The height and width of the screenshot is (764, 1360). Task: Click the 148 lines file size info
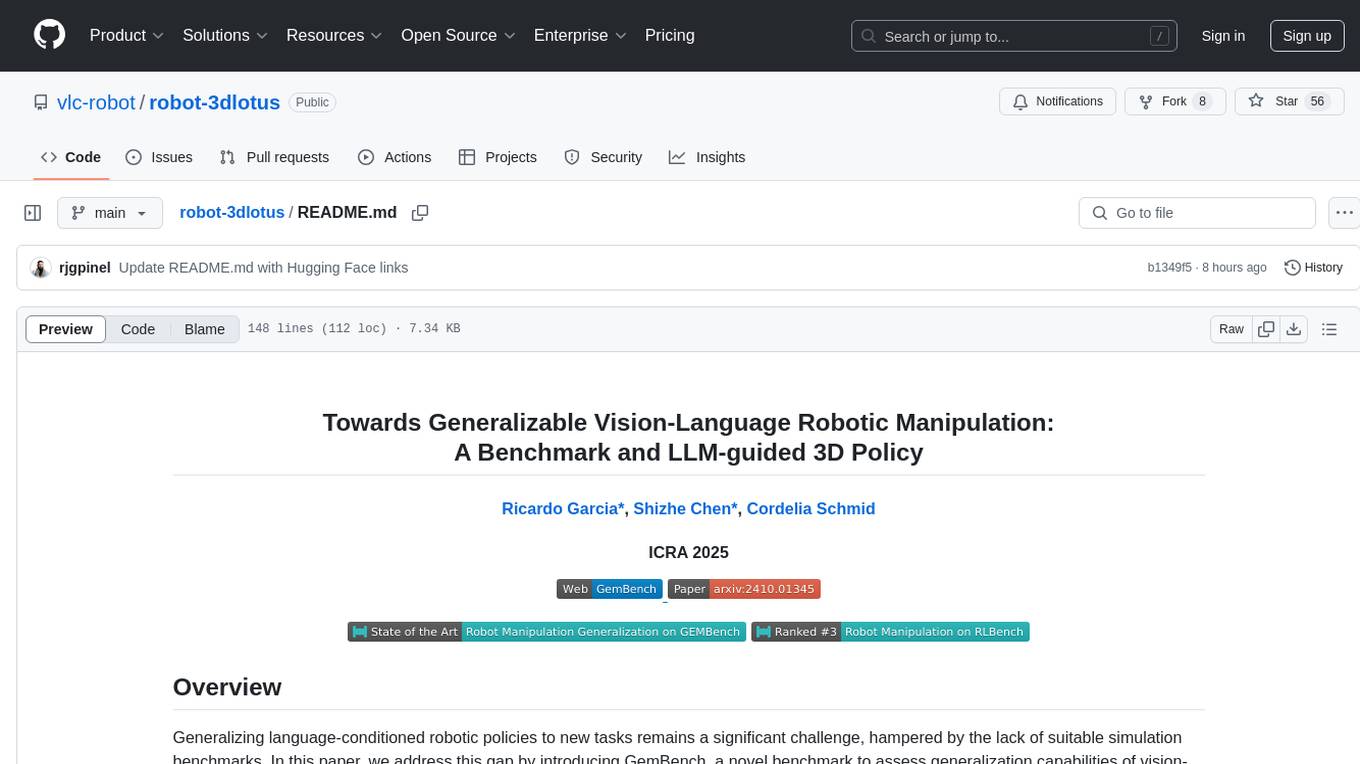354,329
